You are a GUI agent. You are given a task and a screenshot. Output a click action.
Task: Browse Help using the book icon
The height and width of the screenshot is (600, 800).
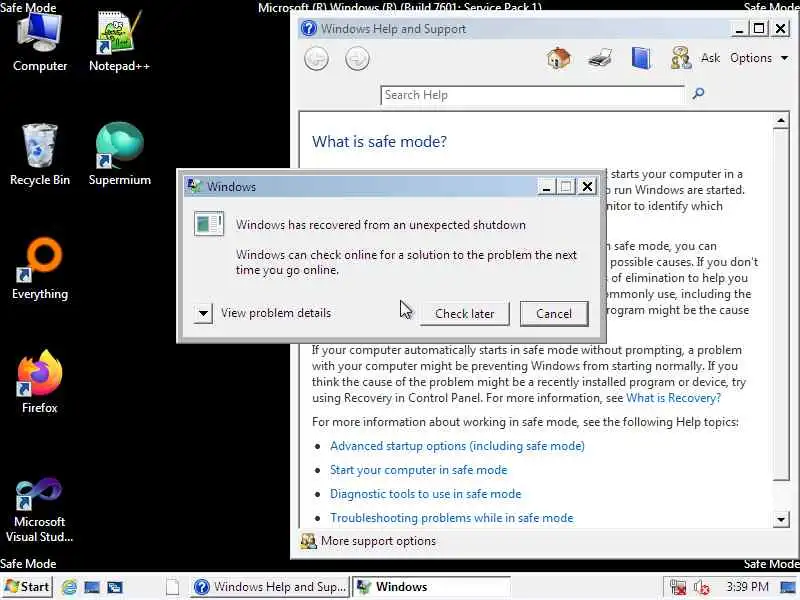[641, 58]
